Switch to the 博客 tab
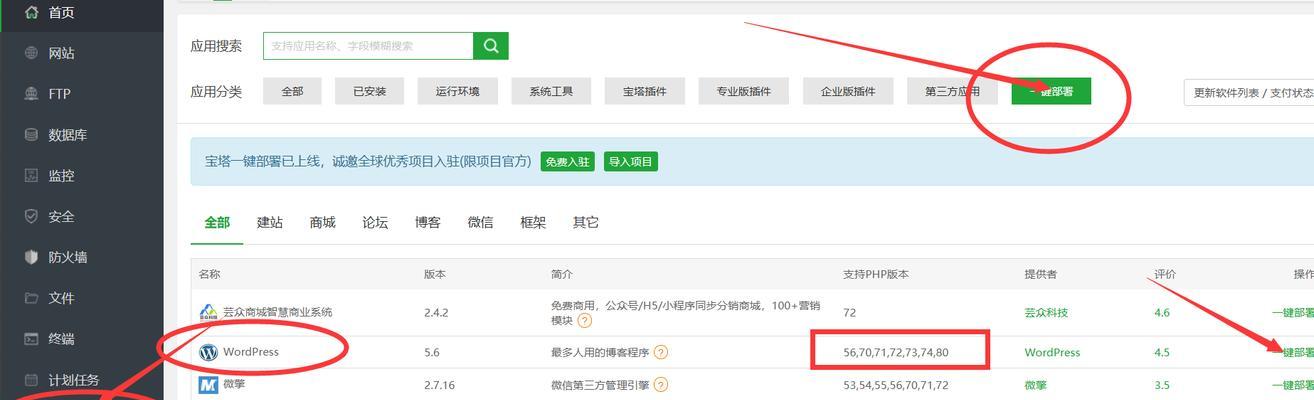The image size is (1314, 400). (428, 222)
